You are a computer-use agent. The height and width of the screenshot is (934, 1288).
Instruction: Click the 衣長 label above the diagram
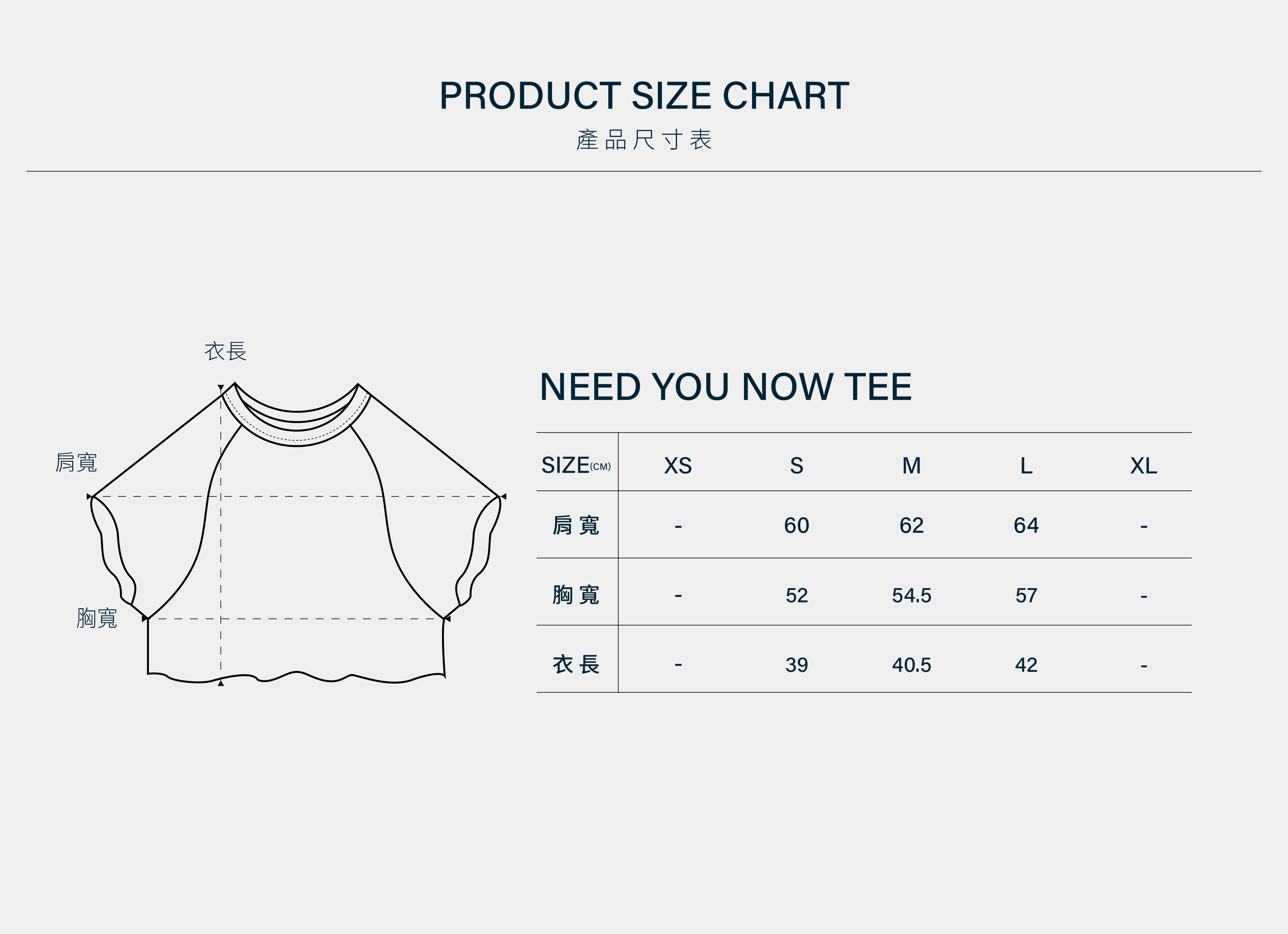pos(225,351)
